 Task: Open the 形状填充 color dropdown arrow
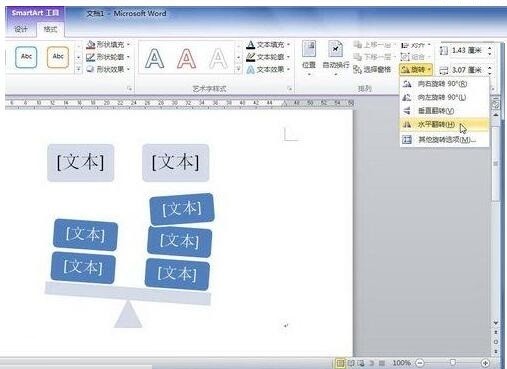(x=128, y=44)
